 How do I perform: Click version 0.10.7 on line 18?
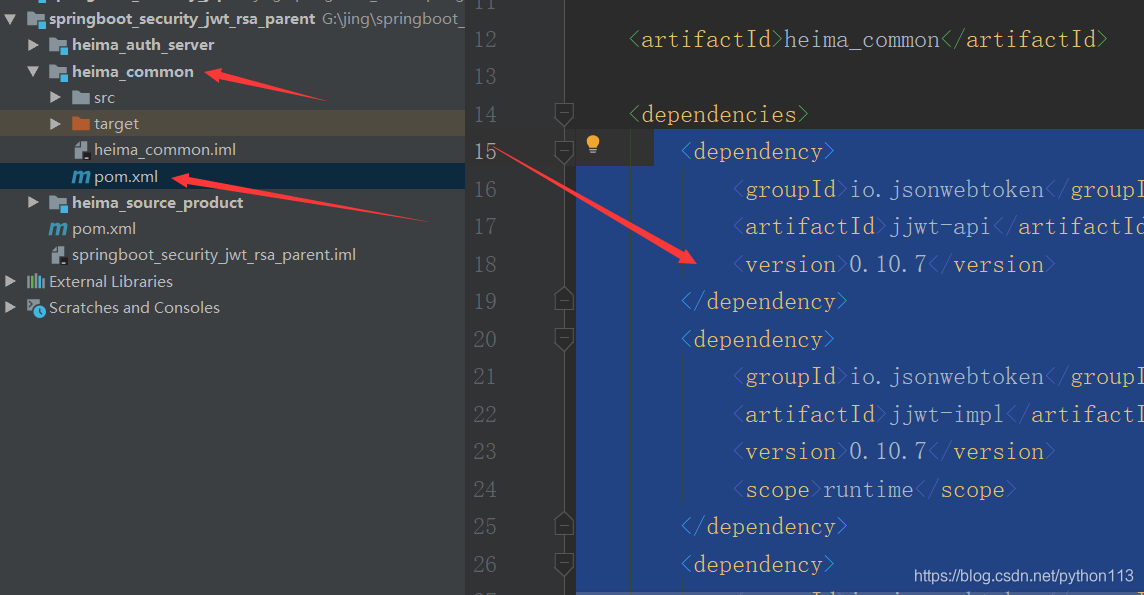pyautogui.click(x=888, y=264)
